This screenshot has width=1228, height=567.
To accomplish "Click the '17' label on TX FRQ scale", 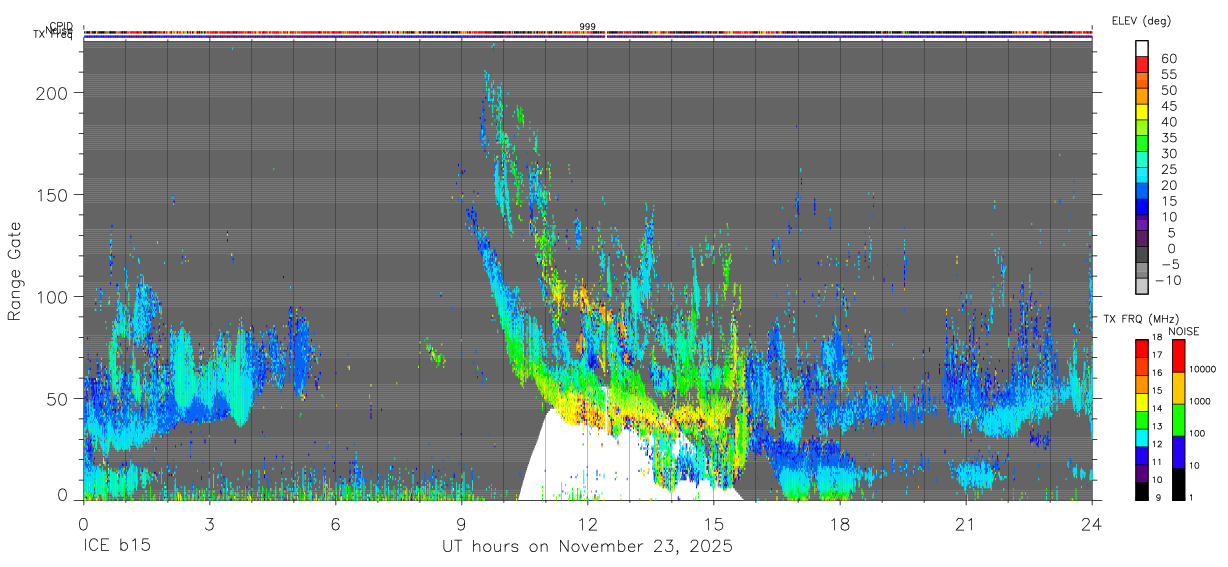I will (1158, 355).
